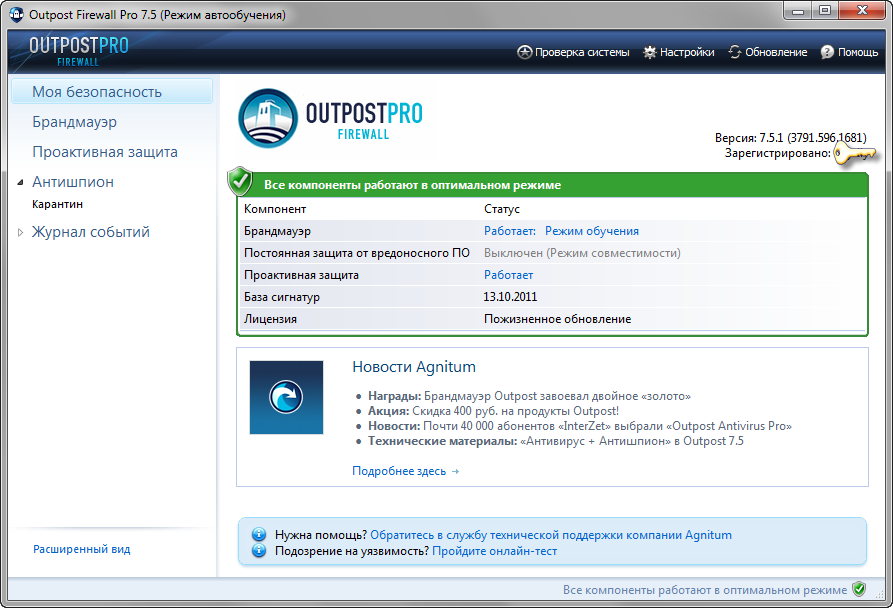Switch to Расширенный вид
Screen dimensions: 893x608
point(81,549)
